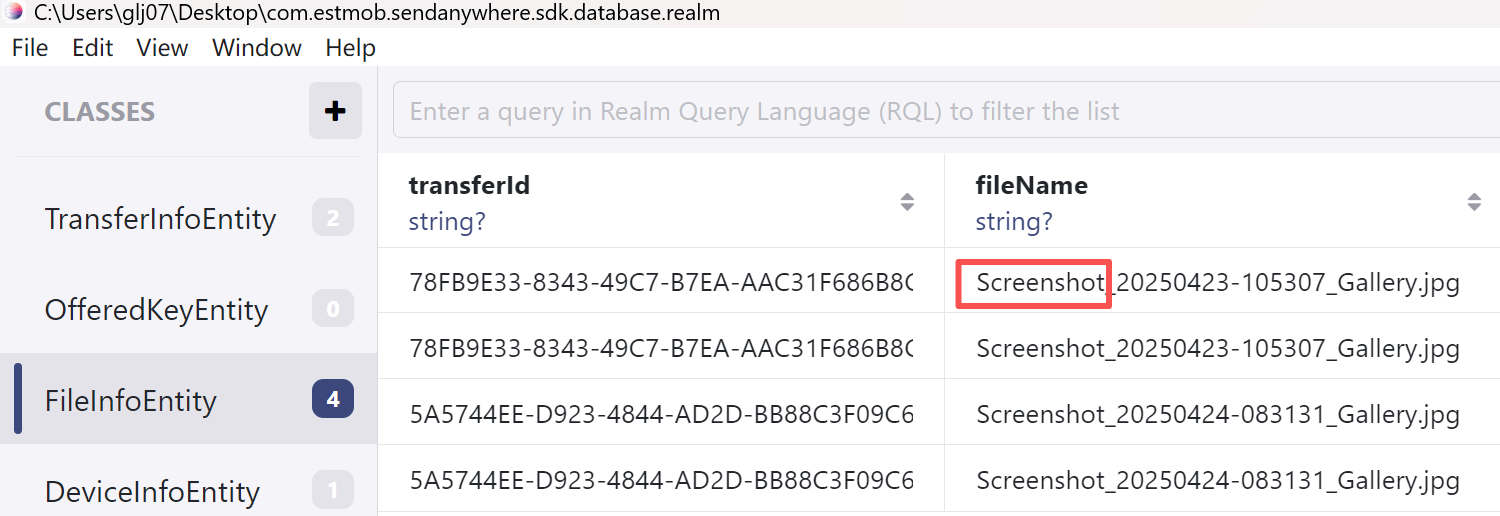Click the sort arrows in fileName column
The width and height of the screenshot is (1500, 516).
[1473, 202]
